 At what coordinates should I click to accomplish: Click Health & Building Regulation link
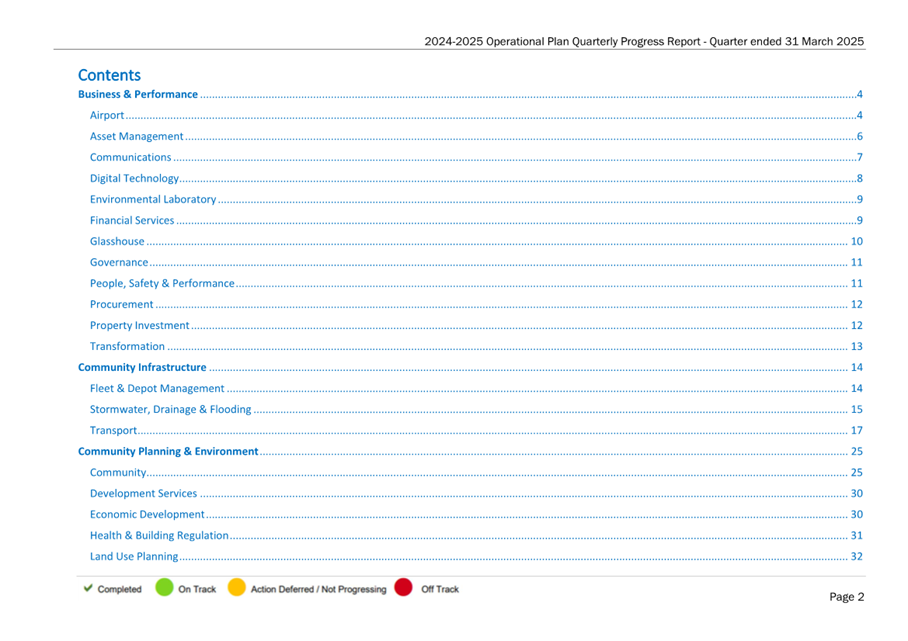[476, 536]
